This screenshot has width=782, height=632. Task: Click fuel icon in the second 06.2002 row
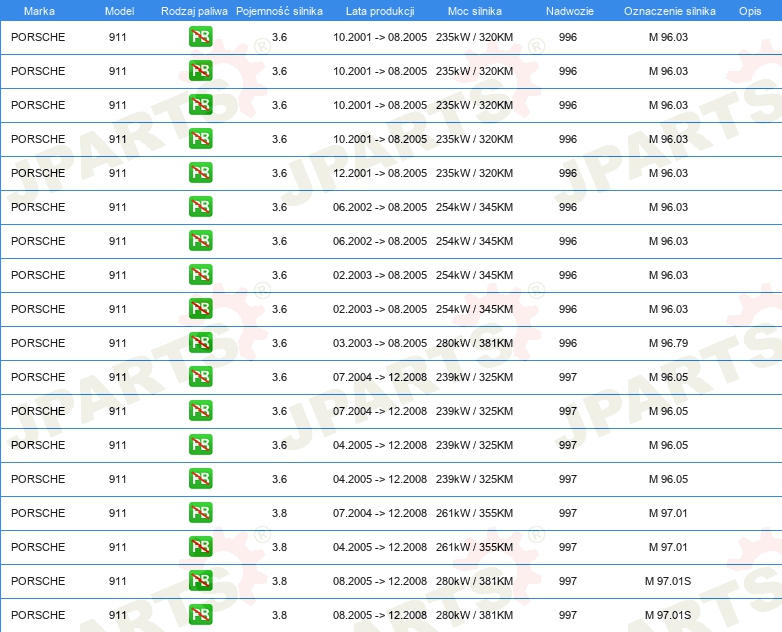click(200, 240)
